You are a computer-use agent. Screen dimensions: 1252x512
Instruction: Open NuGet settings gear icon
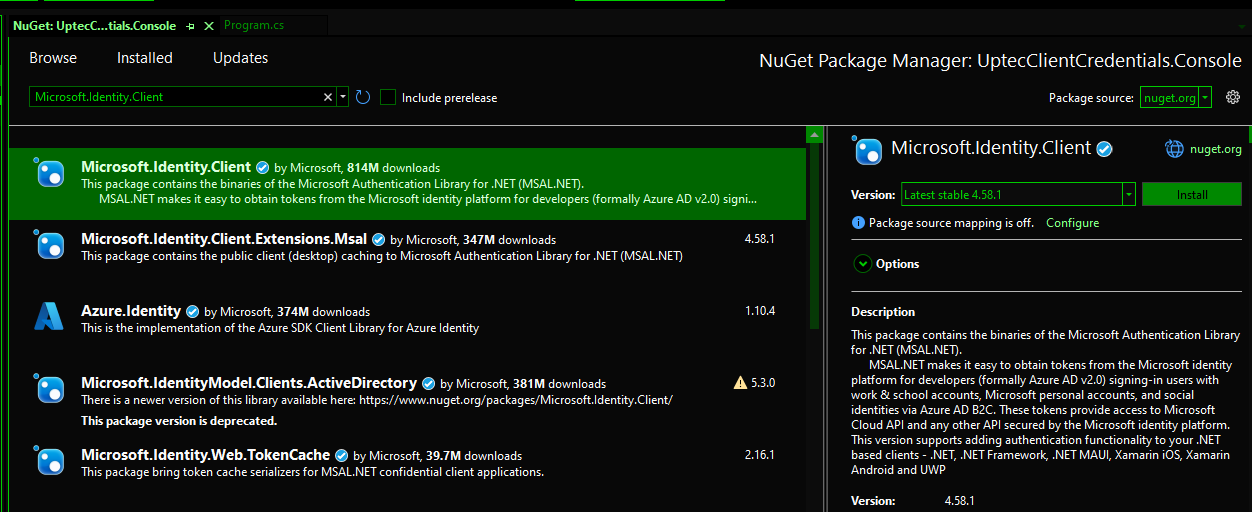pos(1233,97)
